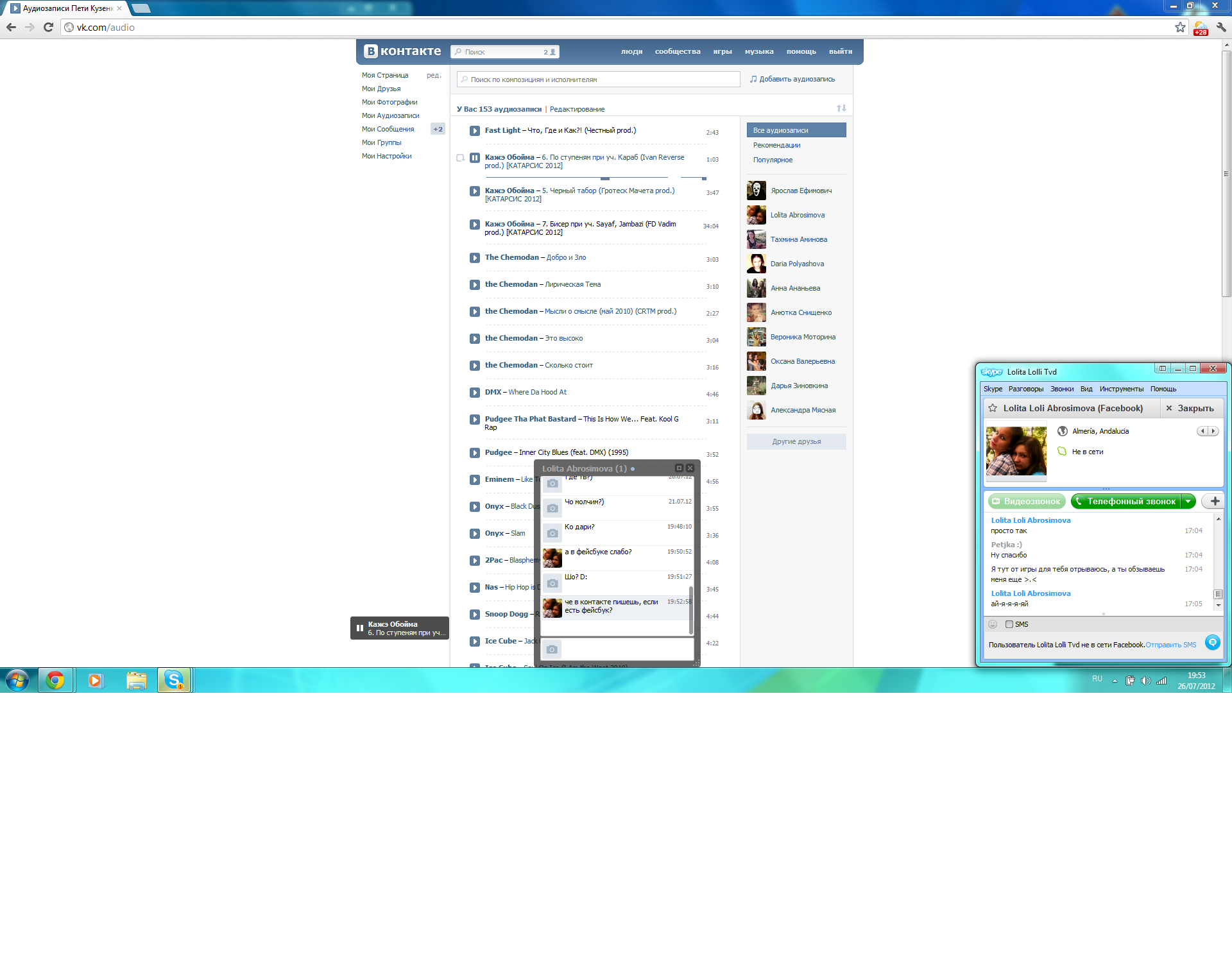Close the Lolita Abrosimova VK chat popup

pos(690,468)
